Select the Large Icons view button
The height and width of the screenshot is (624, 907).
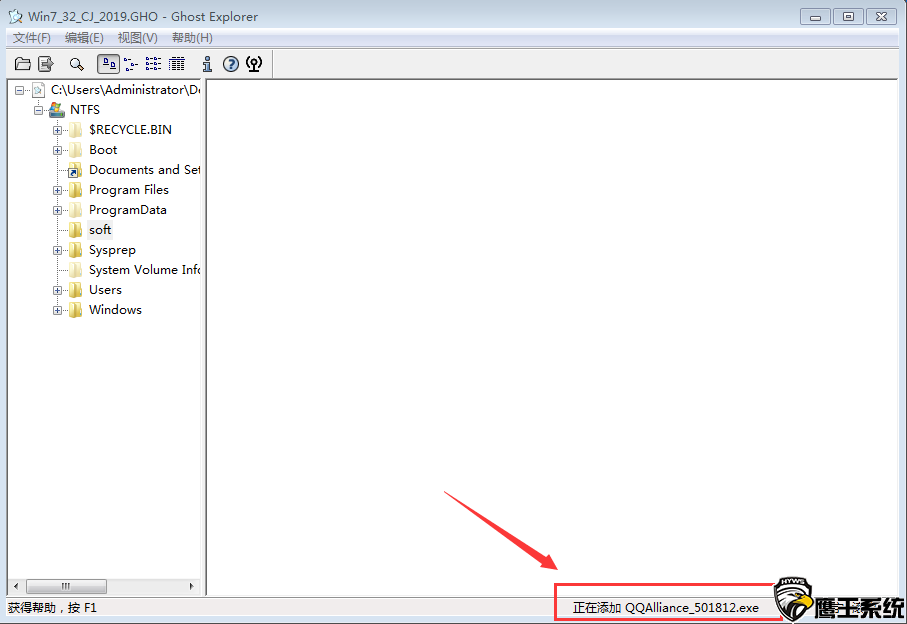(x=109, y=64)
